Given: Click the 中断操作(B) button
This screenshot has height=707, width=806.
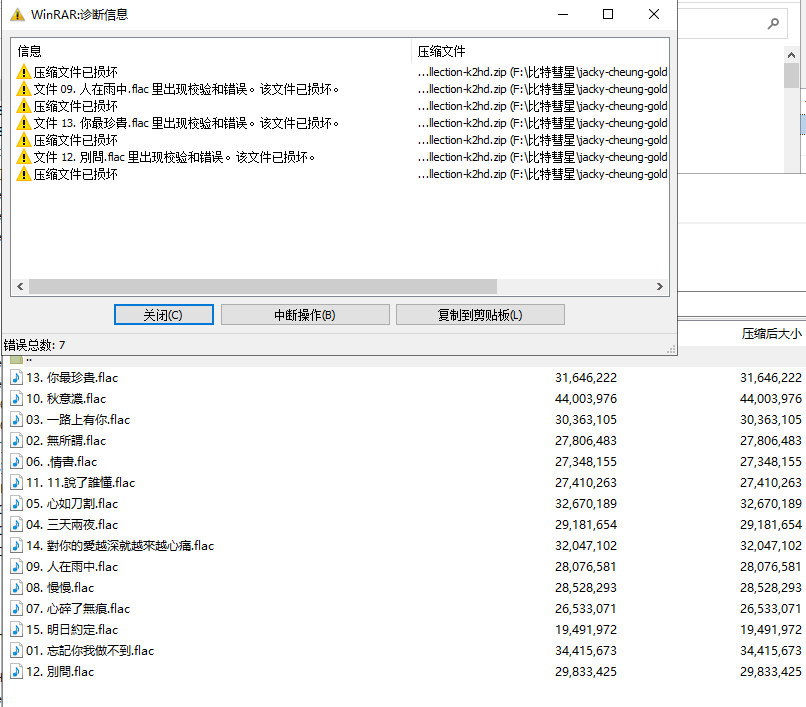Looking at the screenshot, I should tap(305, 315).
